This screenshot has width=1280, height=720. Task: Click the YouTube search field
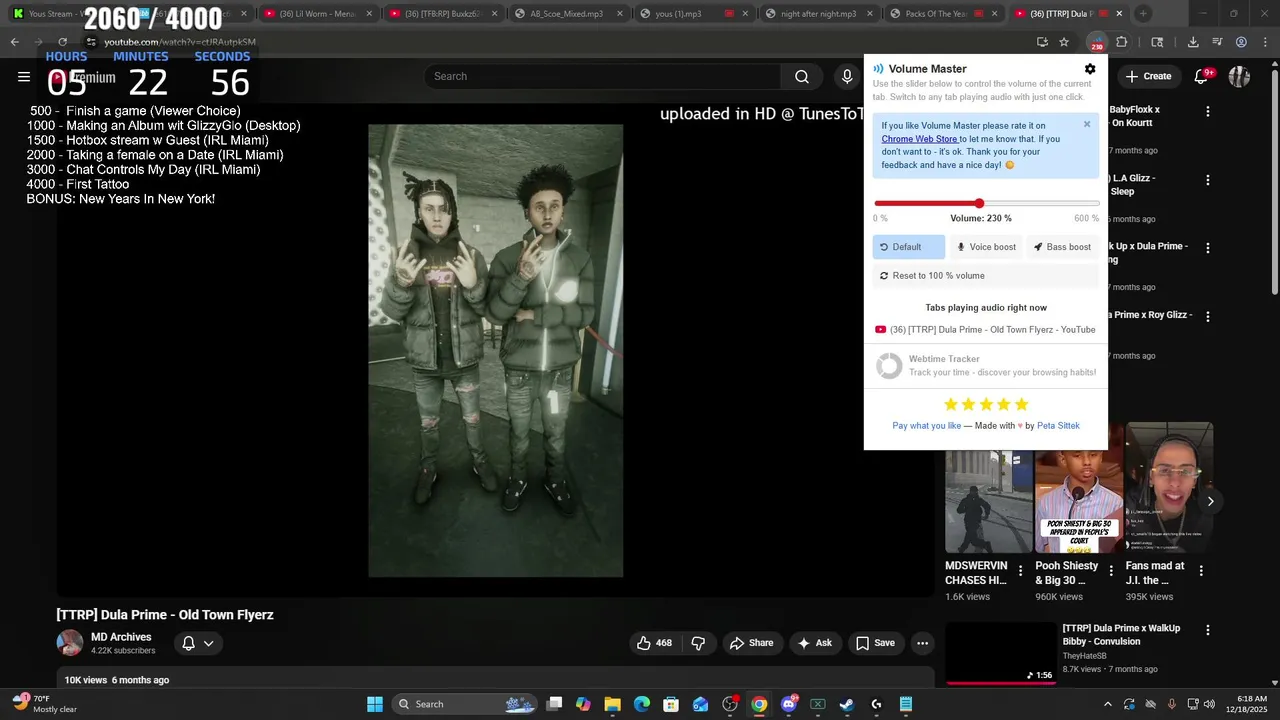click(x=603, y=76)
